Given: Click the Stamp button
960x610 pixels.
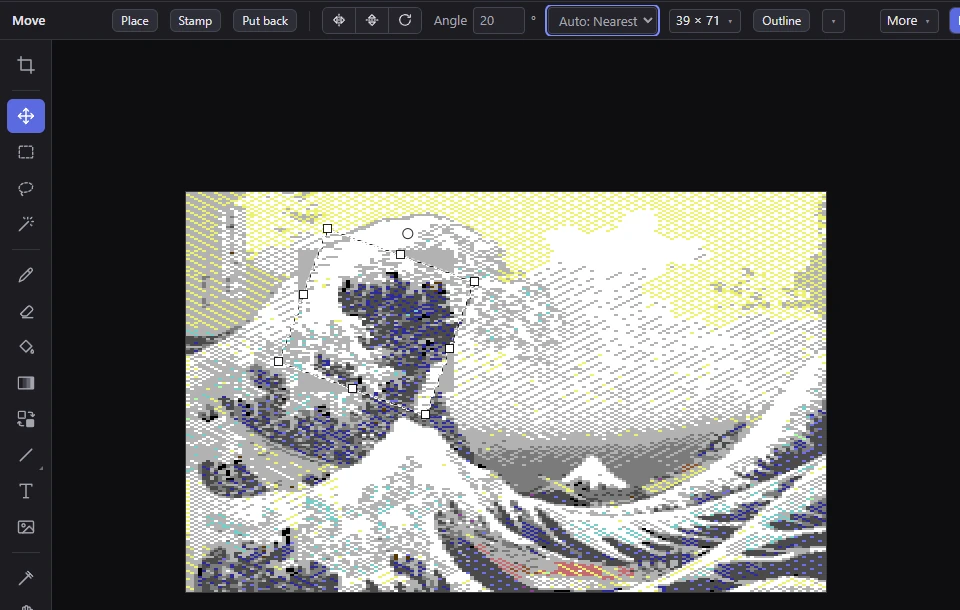Looking at the screenshot, I should click(195, 21).
